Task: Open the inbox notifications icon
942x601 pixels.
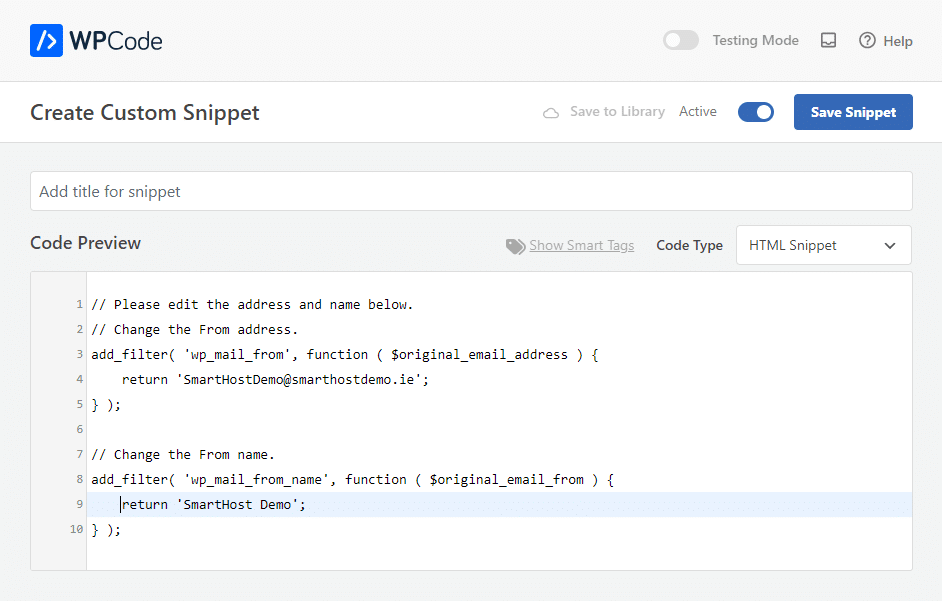Action: click(x=828, y=40)
